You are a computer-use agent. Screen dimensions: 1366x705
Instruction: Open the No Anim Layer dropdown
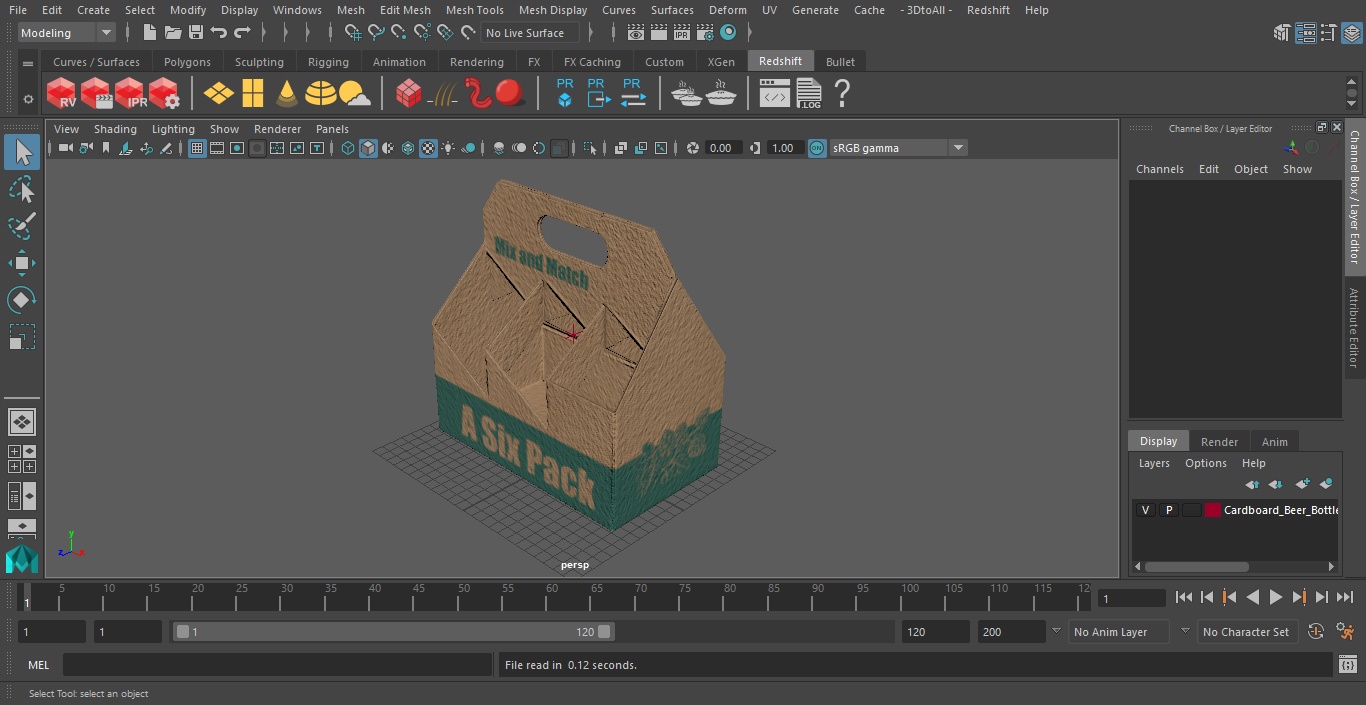1120,632
